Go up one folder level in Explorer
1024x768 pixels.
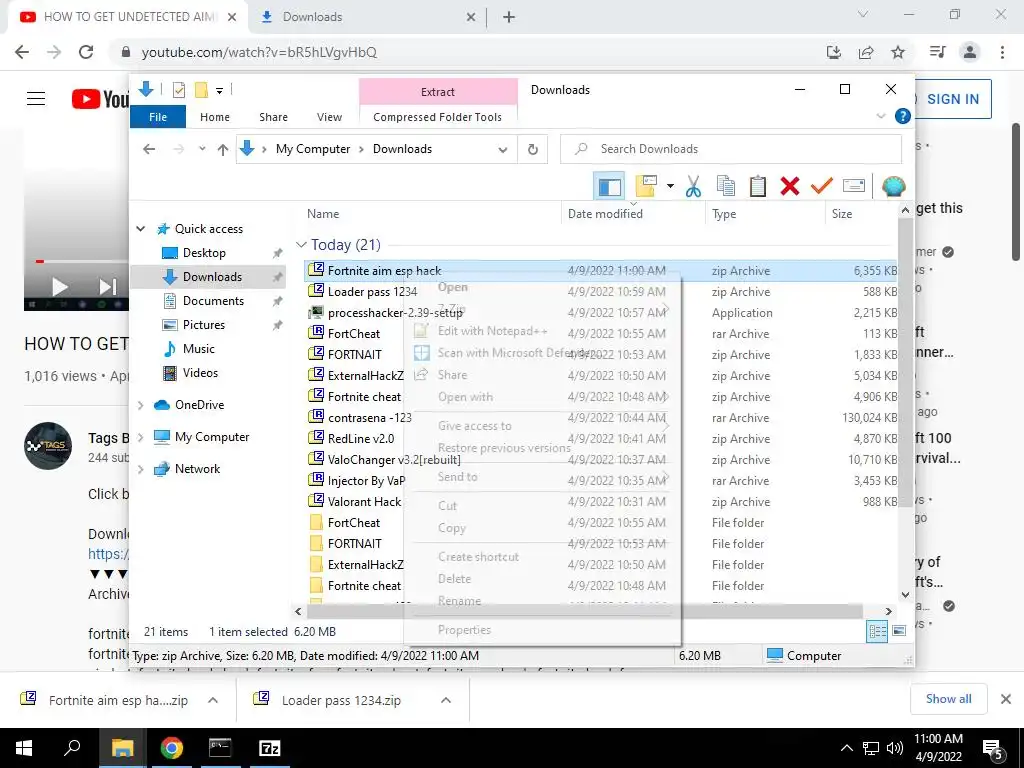(223, 150)
